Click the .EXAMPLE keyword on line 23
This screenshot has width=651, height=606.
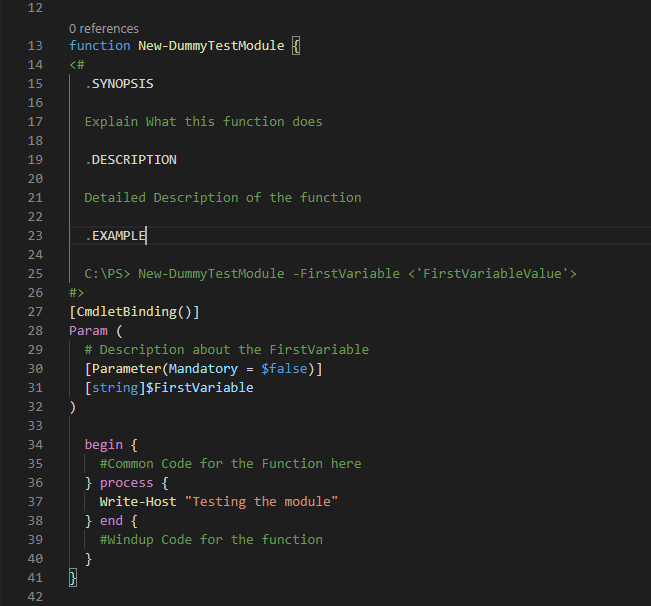tap(115, 236)
